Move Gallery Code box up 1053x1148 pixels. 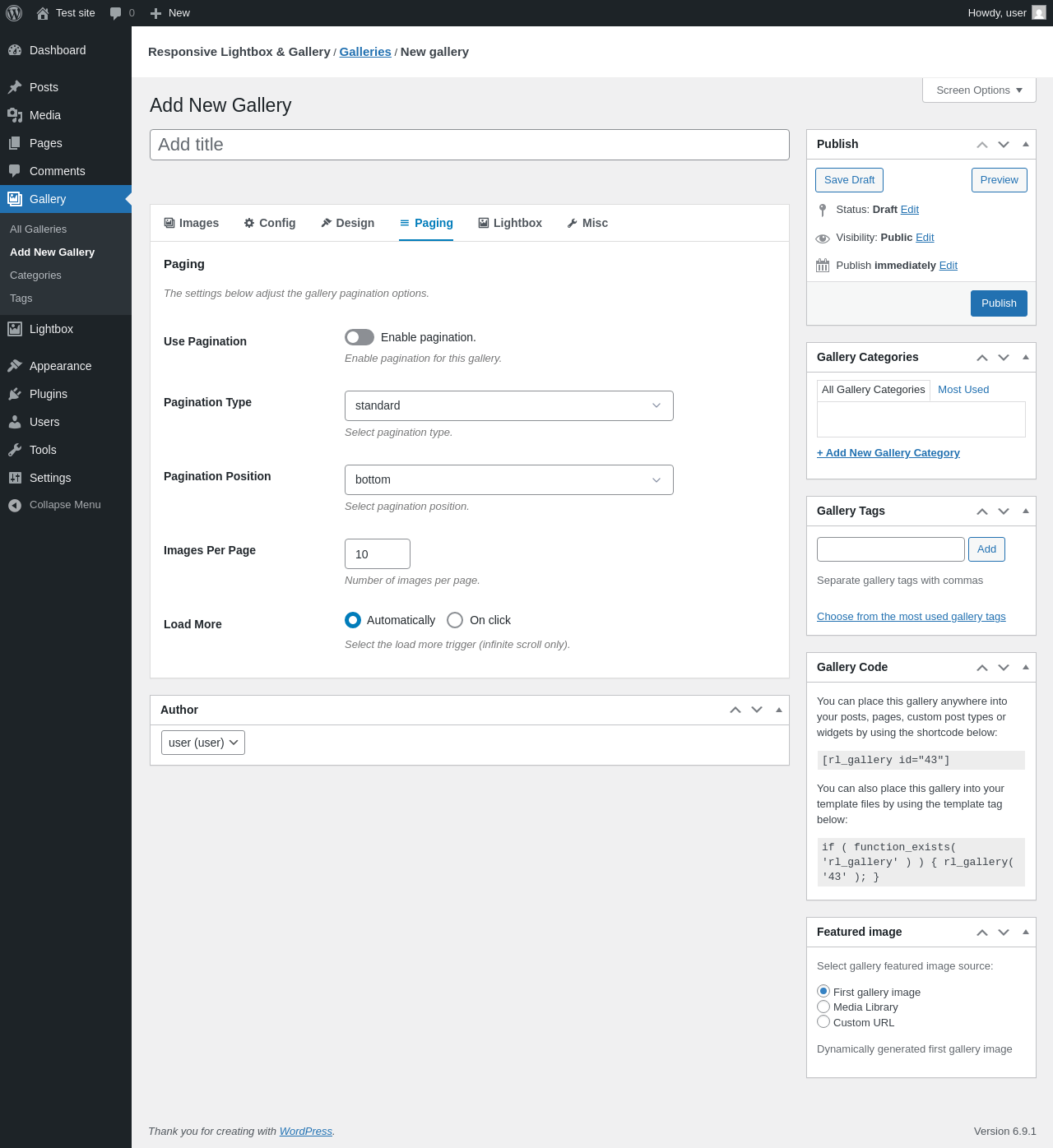[x=982, y=668]
